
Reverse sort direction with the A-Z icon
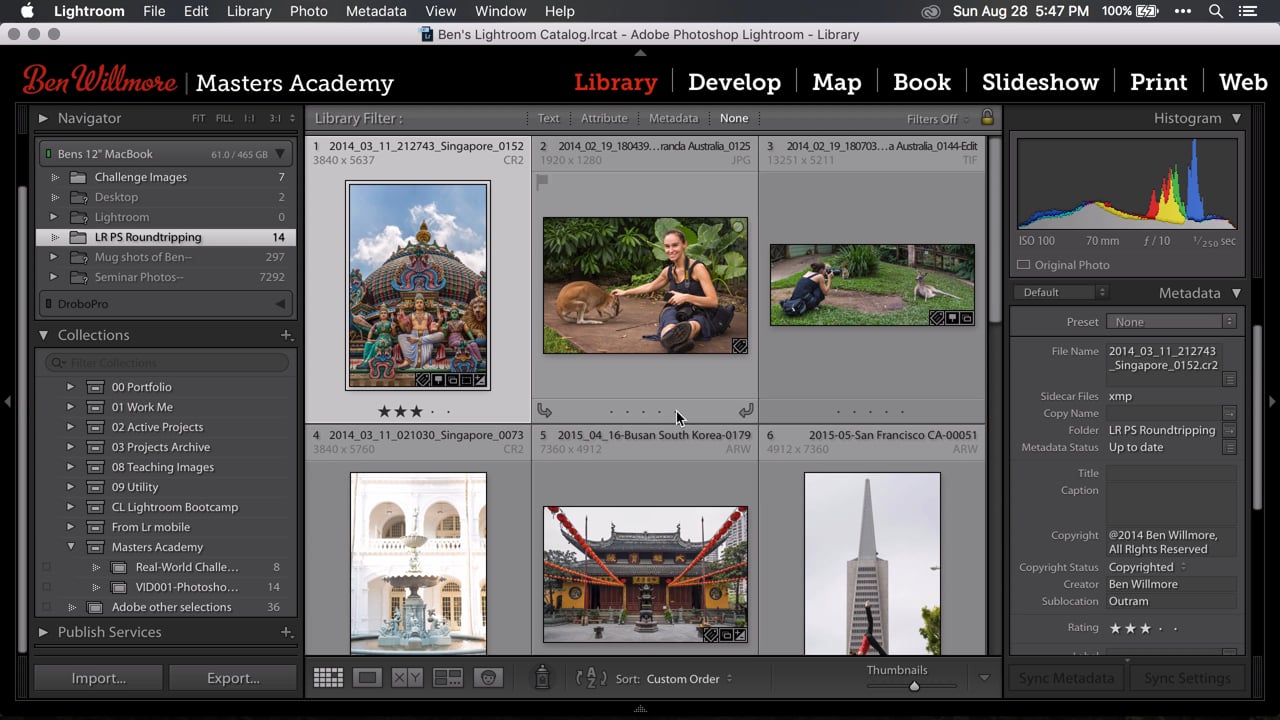point(591,678)
